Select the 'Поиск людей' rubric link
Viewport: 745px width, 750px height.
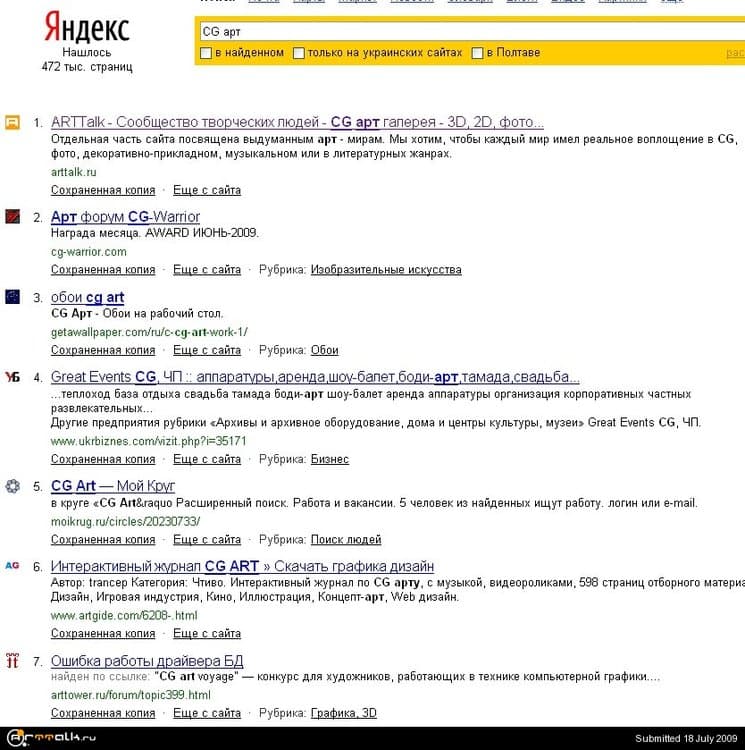coord(345,540)
